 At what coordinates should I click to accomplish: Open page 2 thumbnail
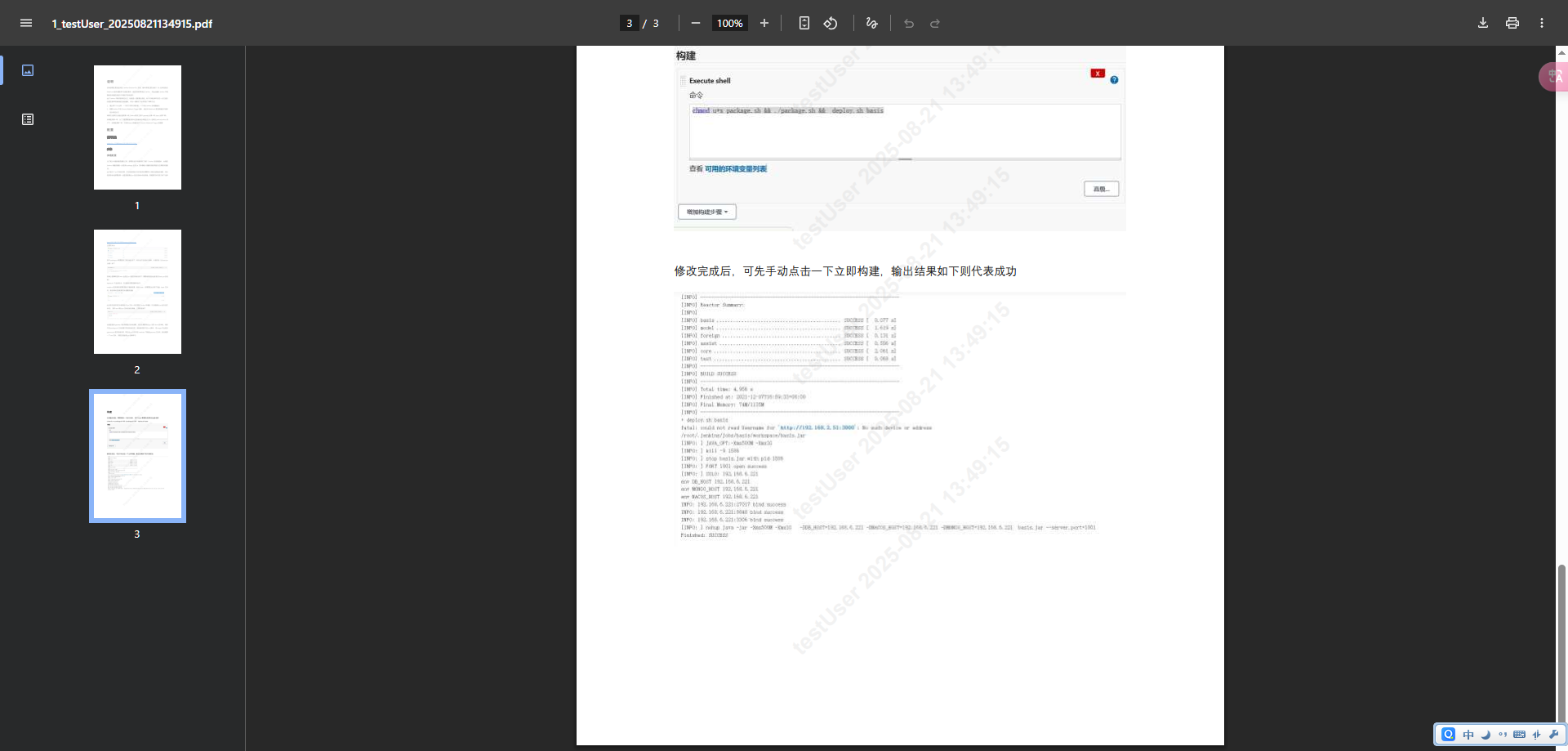[x=137, y=292]
